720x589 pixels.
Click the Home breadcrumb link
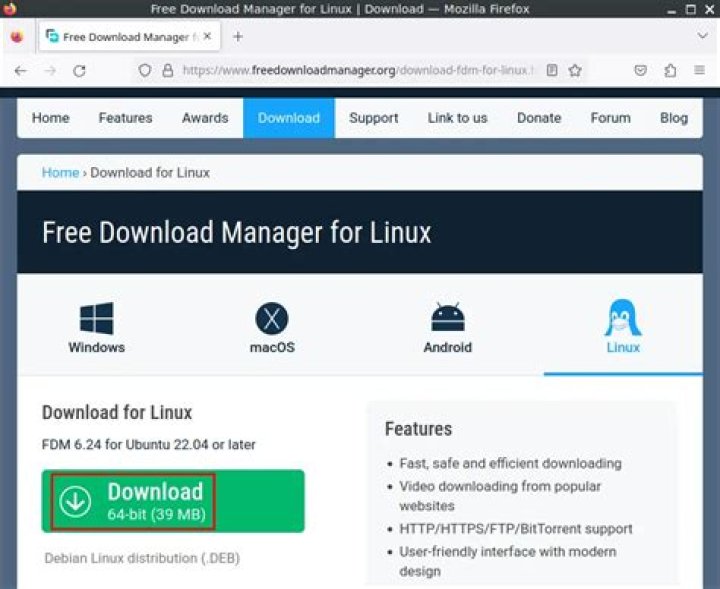[x=60, y=173]
